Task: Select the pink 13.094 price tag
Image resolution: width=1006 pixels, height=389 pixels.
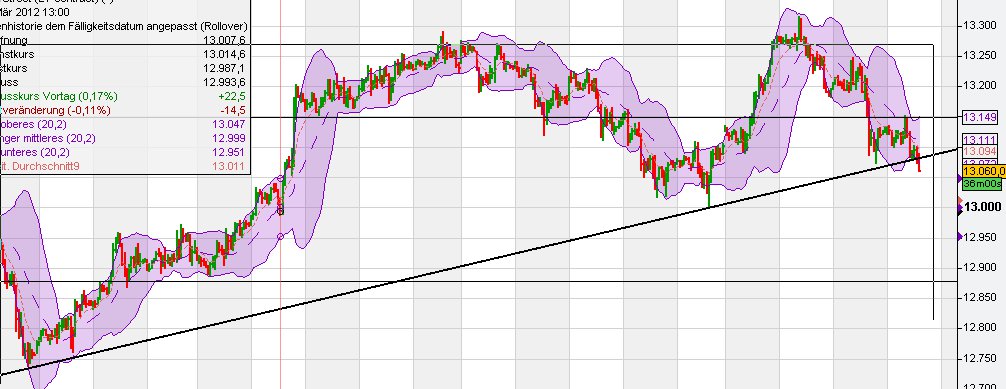Action: click(979, 152)
